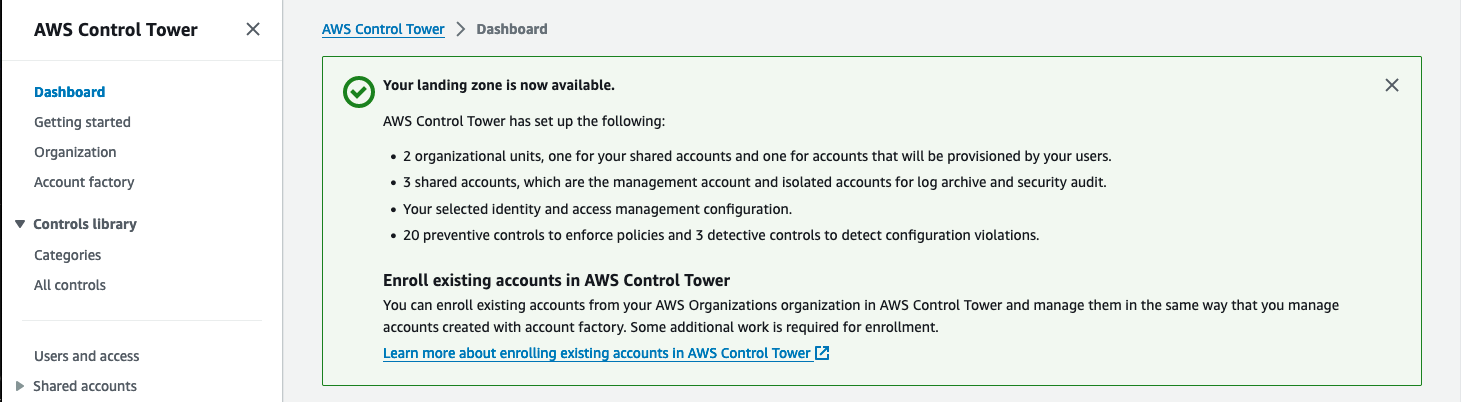Click AWS Control Tower sidebar title
Viewport: 1461px width, 402px height.
pos(116,30)
